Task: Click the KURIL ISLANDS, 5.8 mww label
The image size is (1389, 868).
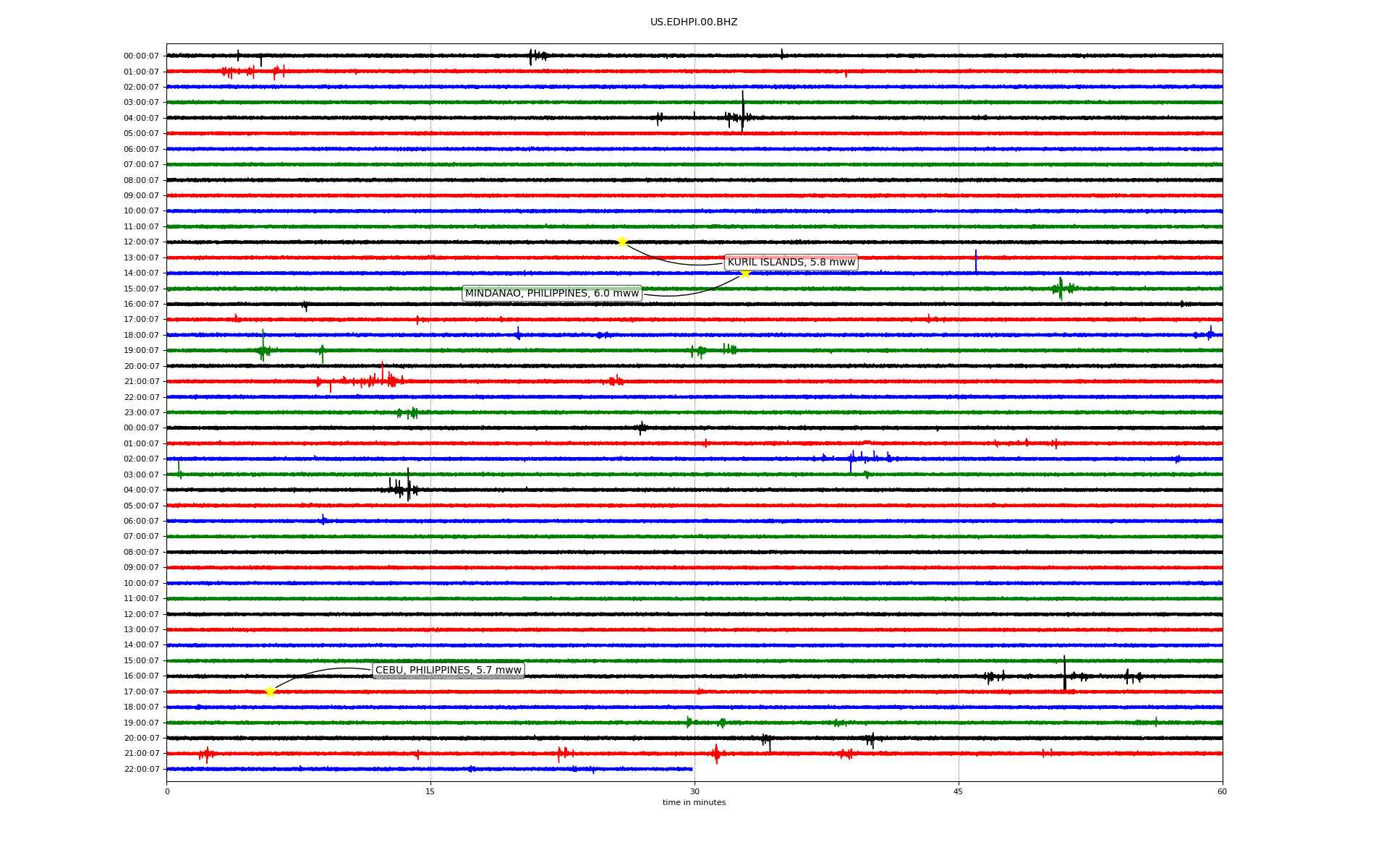Action: (791, 262)
